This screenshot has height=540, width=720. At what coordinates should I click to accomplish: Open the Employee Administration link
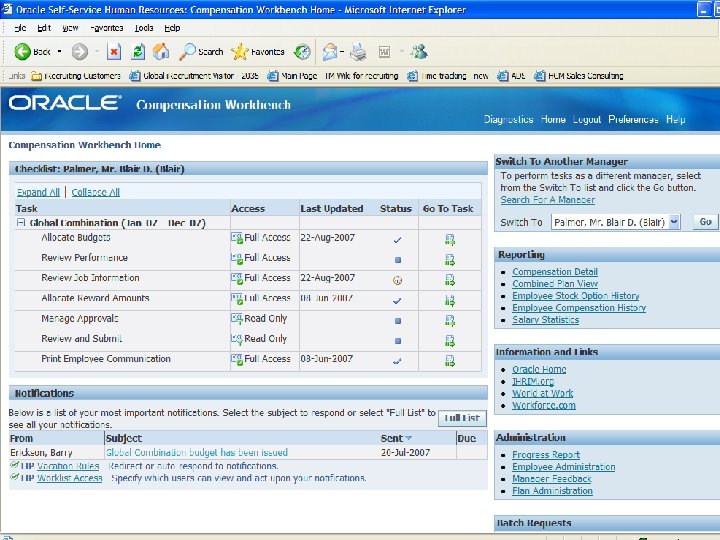coord(563,467)
